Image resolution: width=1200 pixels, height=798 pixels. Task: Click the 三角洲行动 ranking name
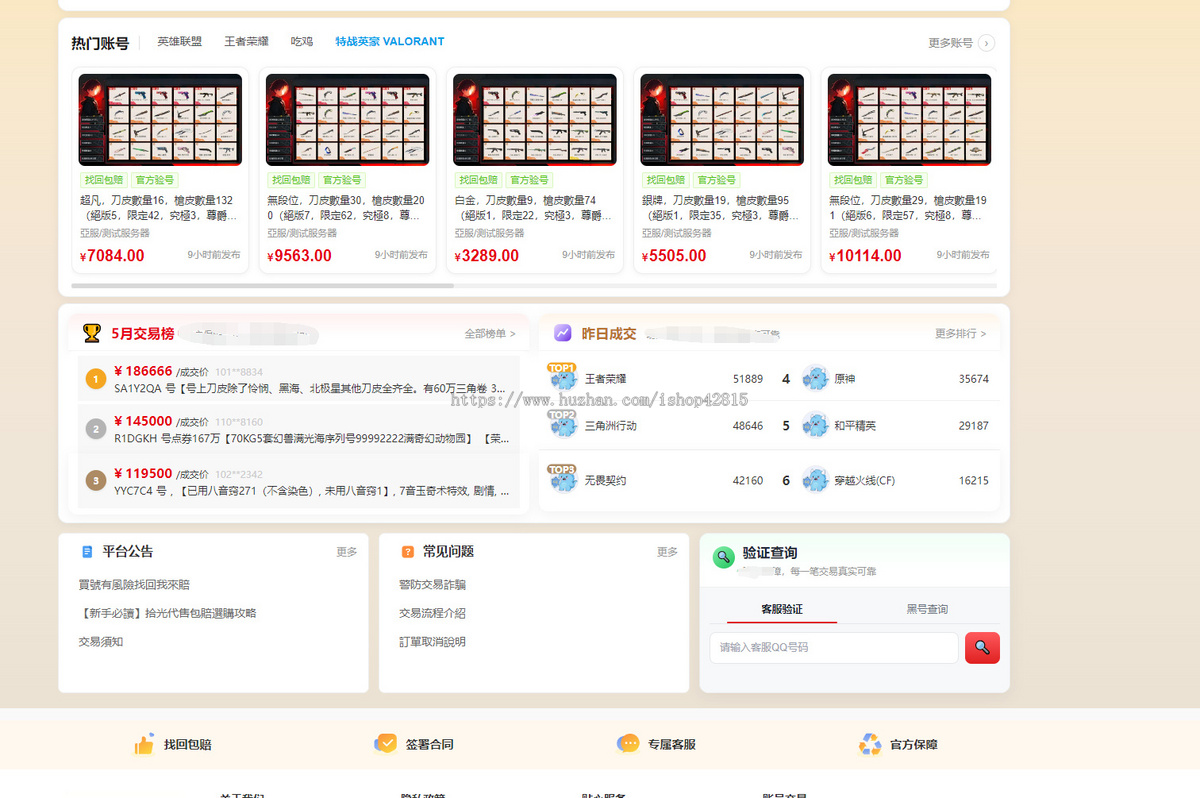pyautogui.click(x=610, y=425)
